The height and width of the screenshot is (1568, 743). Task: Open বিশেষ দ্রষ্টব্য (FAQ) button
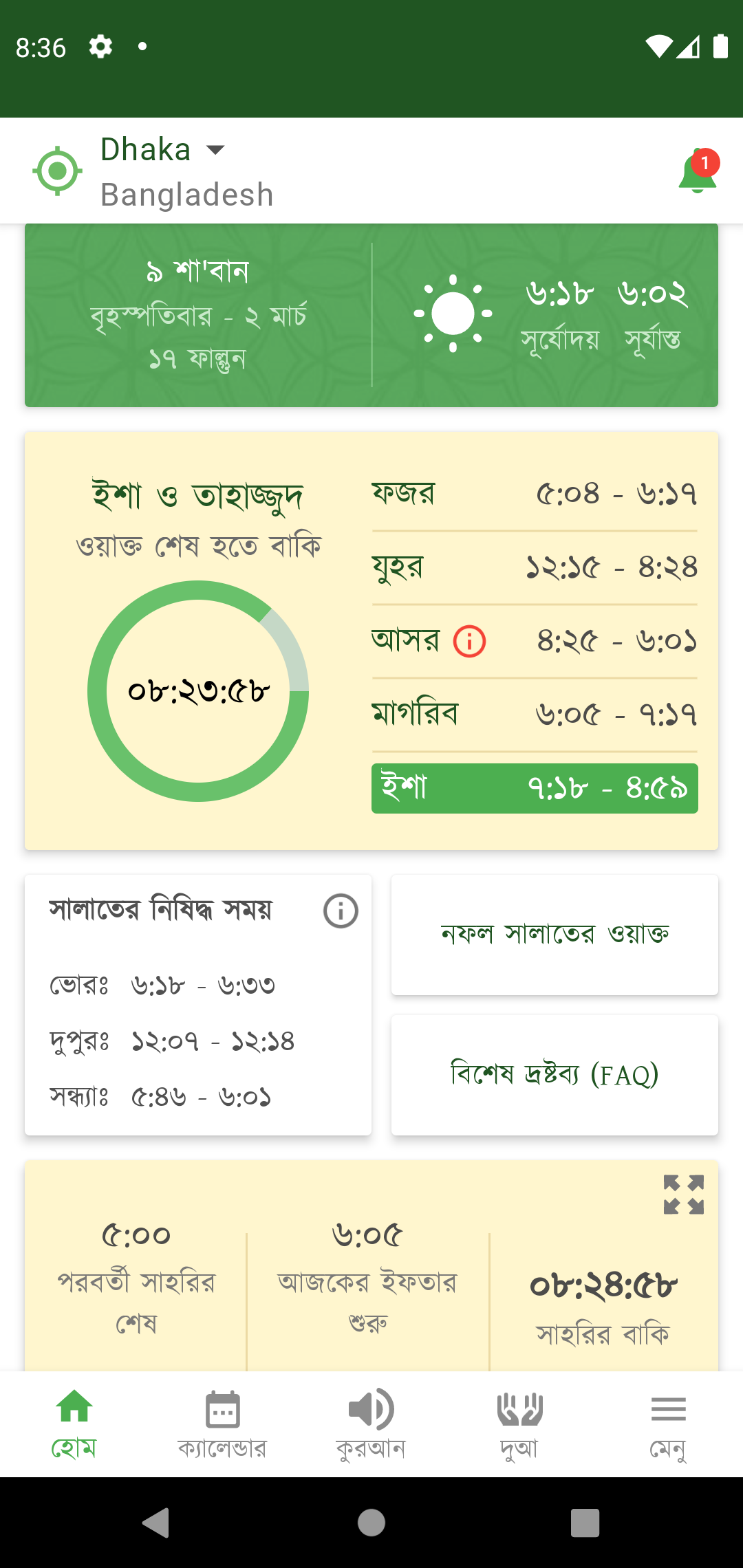tap(554, 1075)
